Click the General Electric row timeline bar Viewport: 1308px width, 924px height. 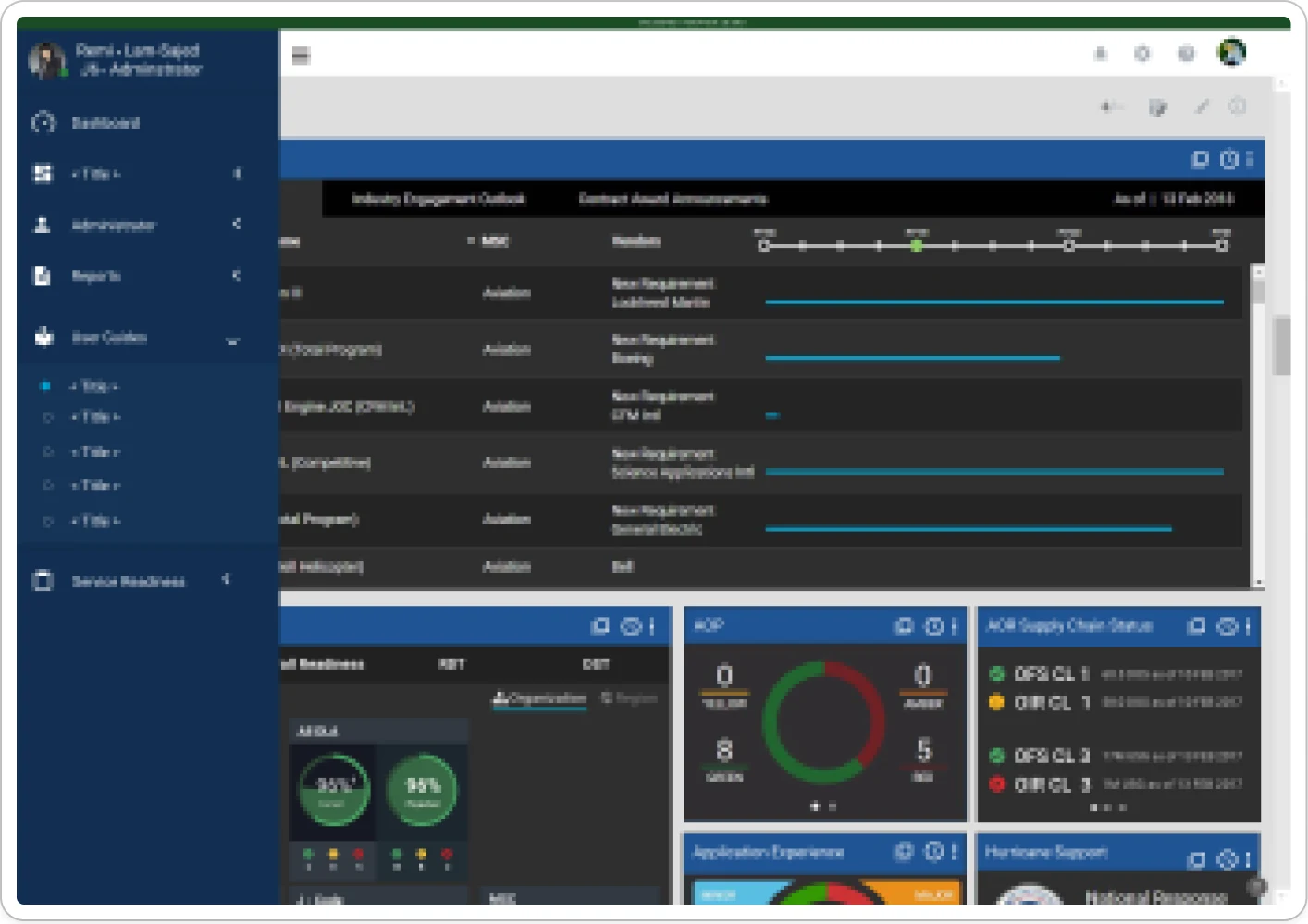coord(969,529)
